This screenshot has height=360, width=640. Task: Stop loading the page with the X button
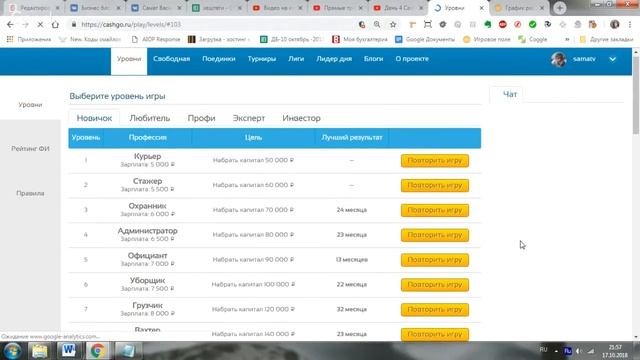(40, 24)
